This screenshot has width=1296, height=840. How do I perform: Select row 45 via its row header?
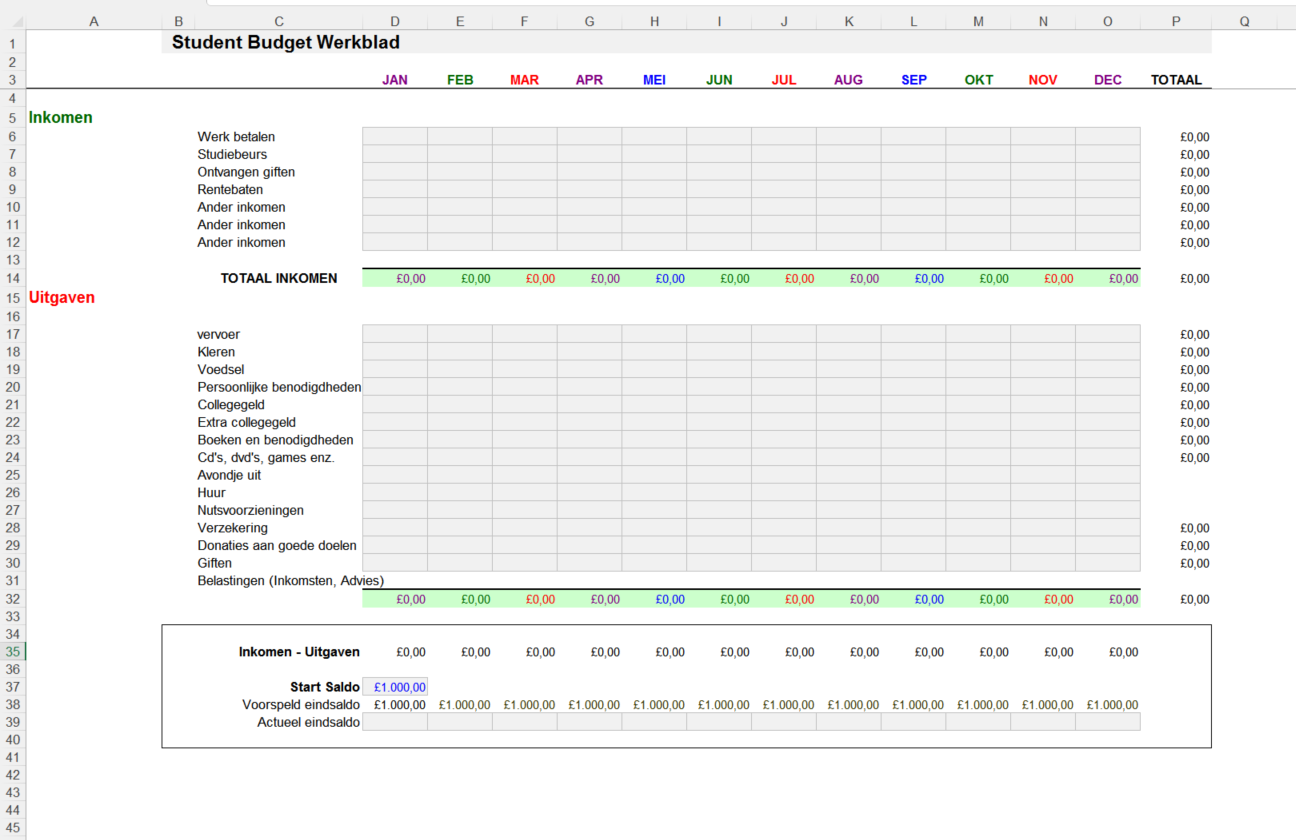coord(13,827)
